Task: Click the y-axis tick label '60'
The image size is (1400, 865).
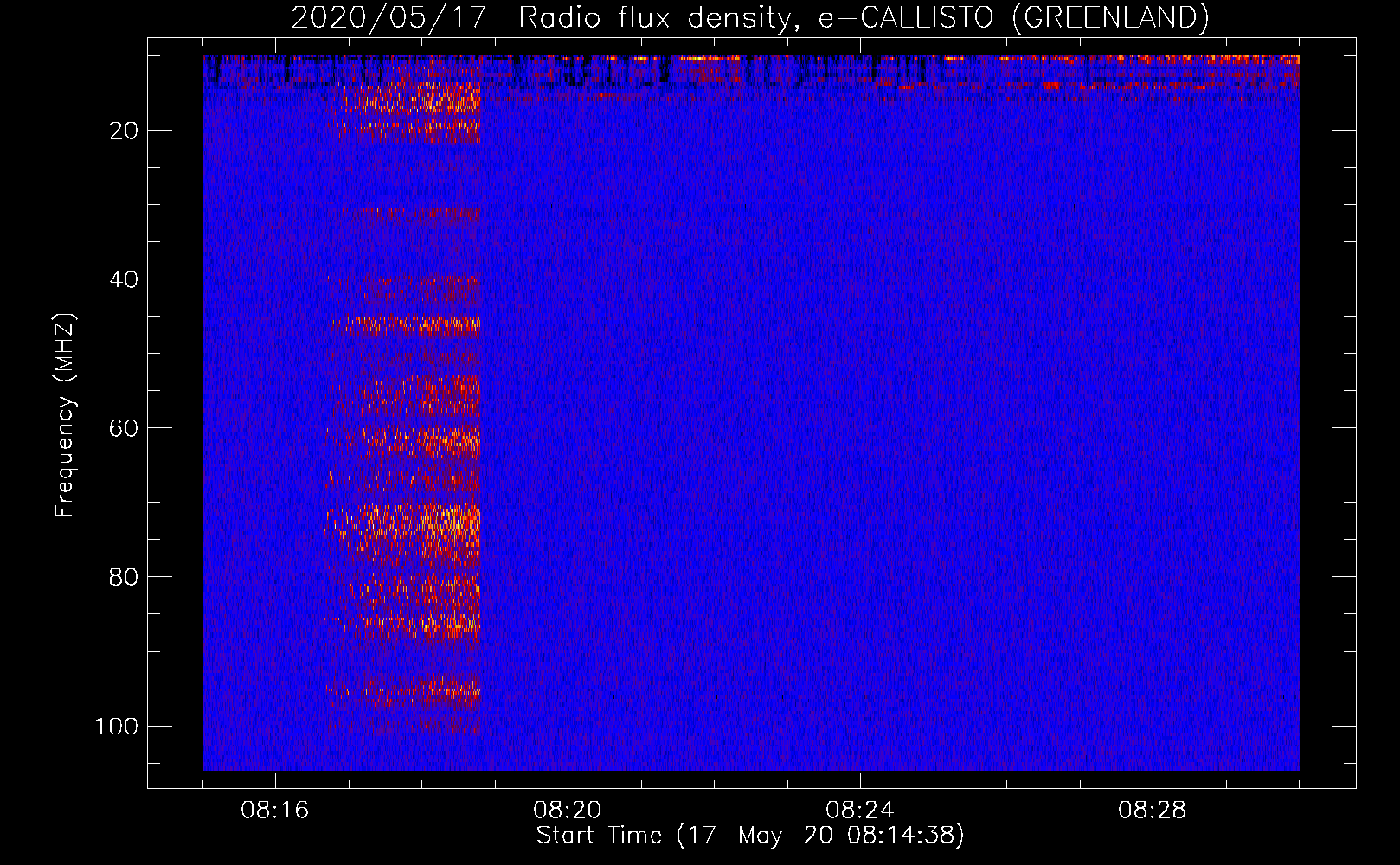Action: pos(124,428)
